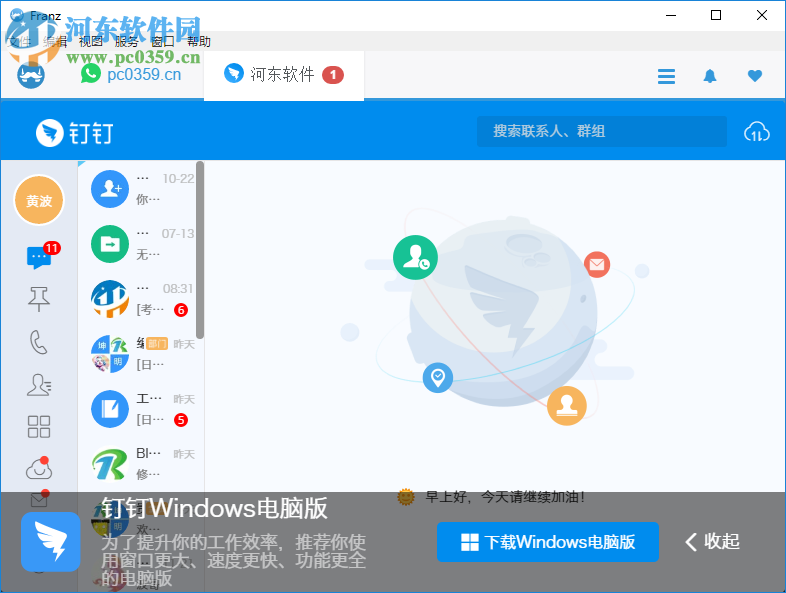786x593 pixels.
Task: Open the contacts icon in sidebar
Action: click(x=39, y=385)
